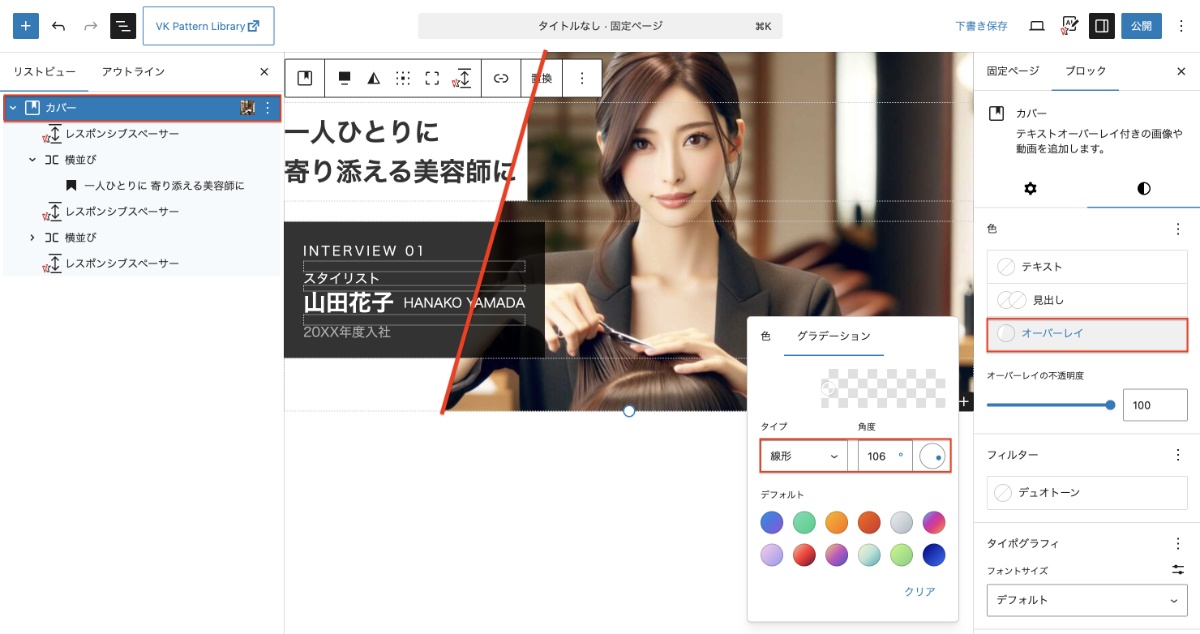Screen dimensions: 1200x634
Task: Toggle the settings sidebar panel icon
Action: pyautogui.click(x=1101, y=26)
